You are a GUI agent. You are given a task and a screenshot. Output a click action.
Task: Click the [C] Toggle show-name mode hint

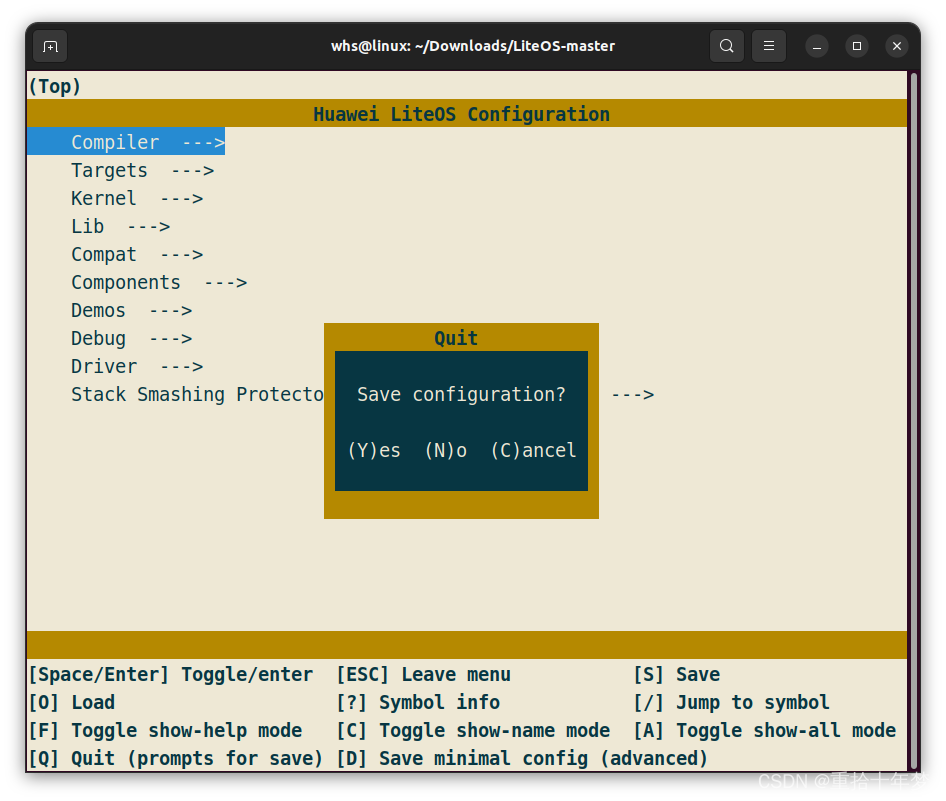pyautogui.click(x=473, y=730)
